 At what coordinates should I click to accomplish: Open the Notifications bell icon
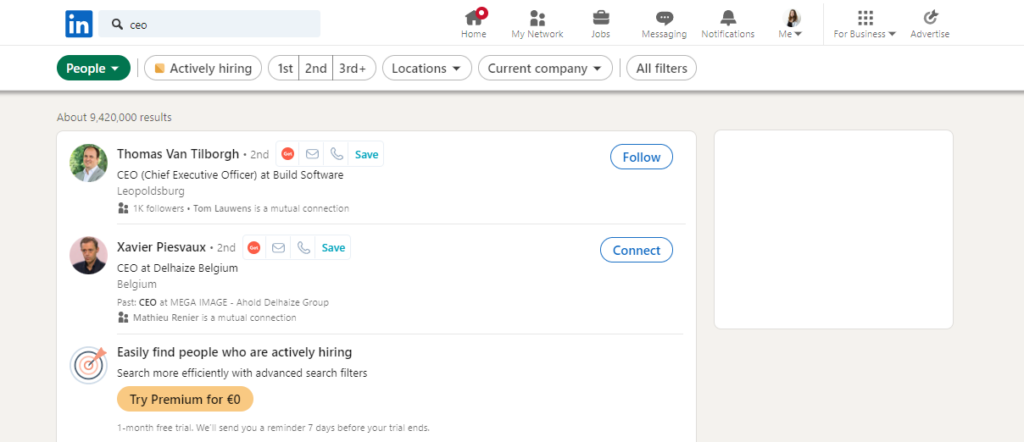point(728,18)
